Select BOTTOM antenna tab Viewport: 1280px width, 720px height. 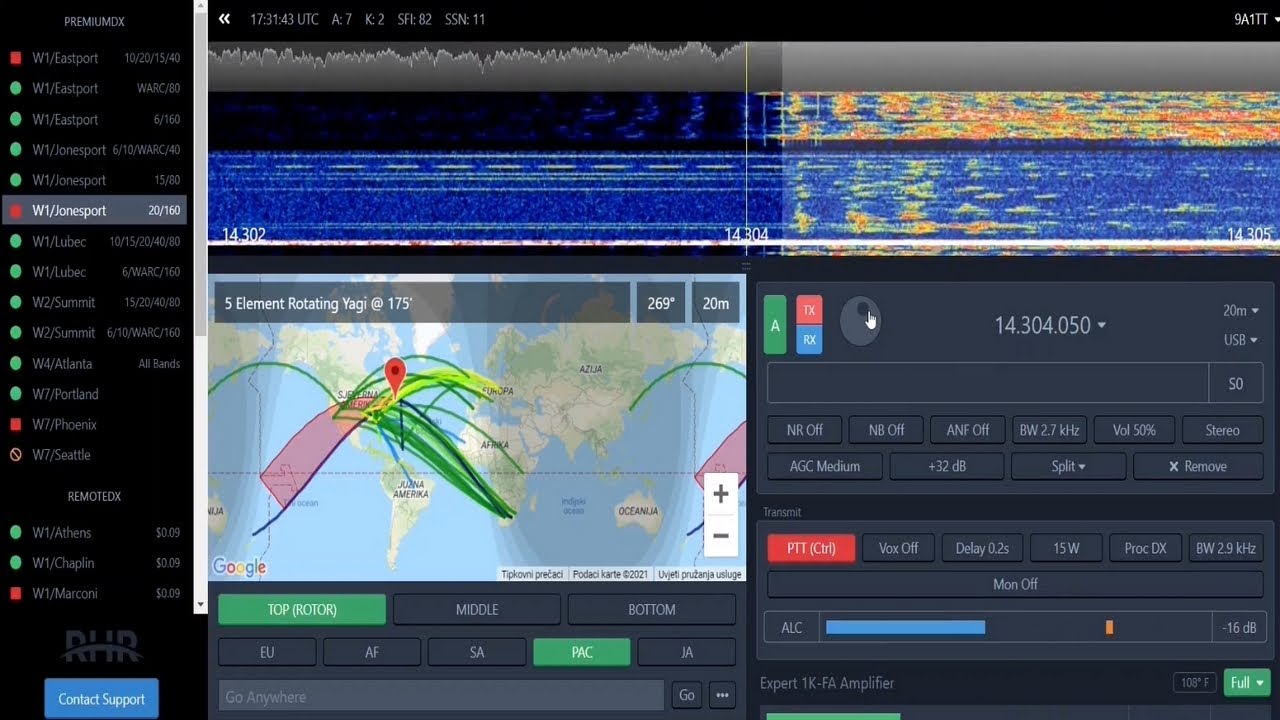pyautogui.click(x=651, y=610)
